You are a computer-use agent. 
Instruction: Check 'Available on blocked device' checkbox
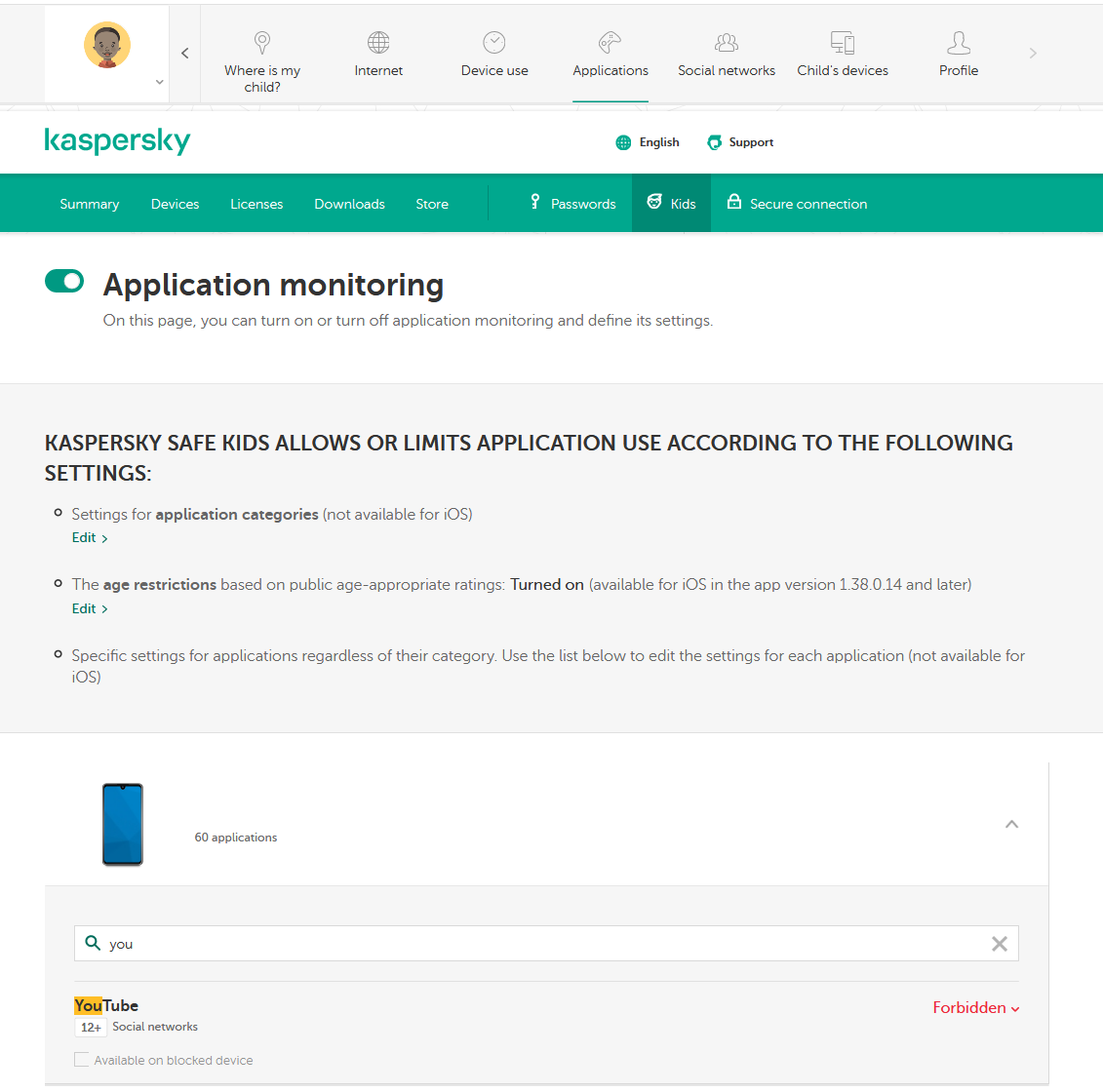click(82, 1060)
